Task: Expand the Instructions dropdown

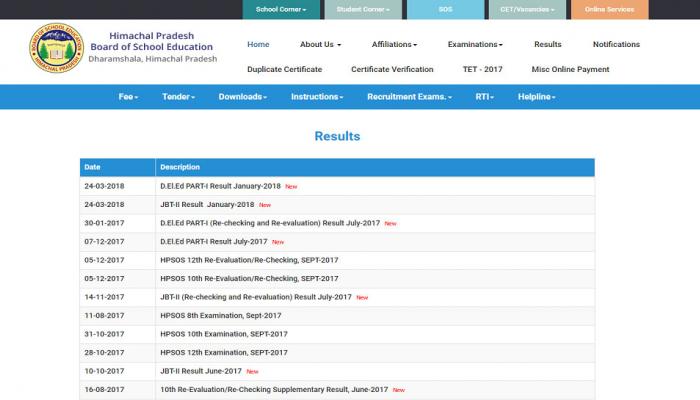Action: [317, 97]
